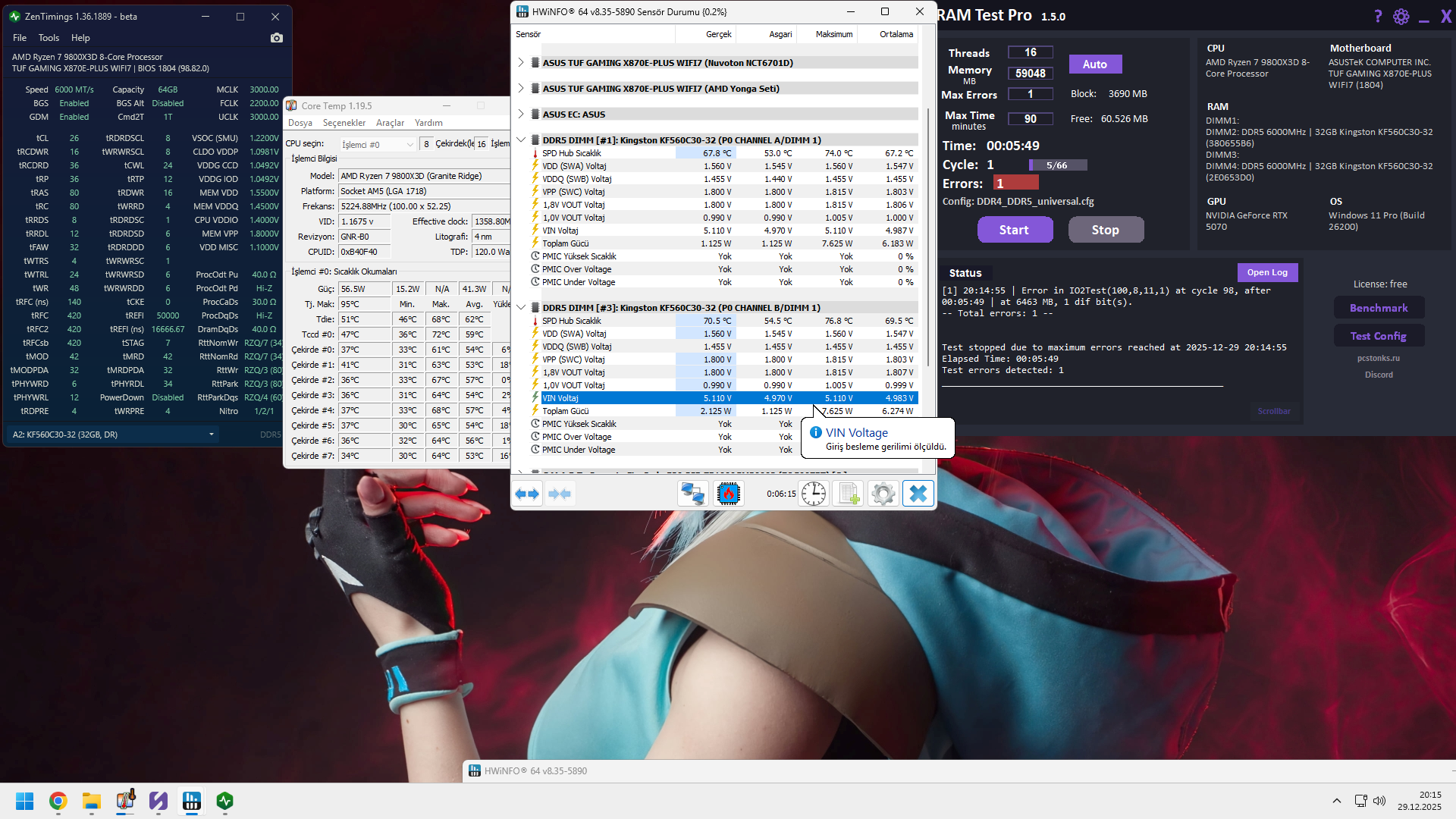Click Core Temp title bar icon
The height and width of the screenshot is (819, 1456).
coord(292,105)
